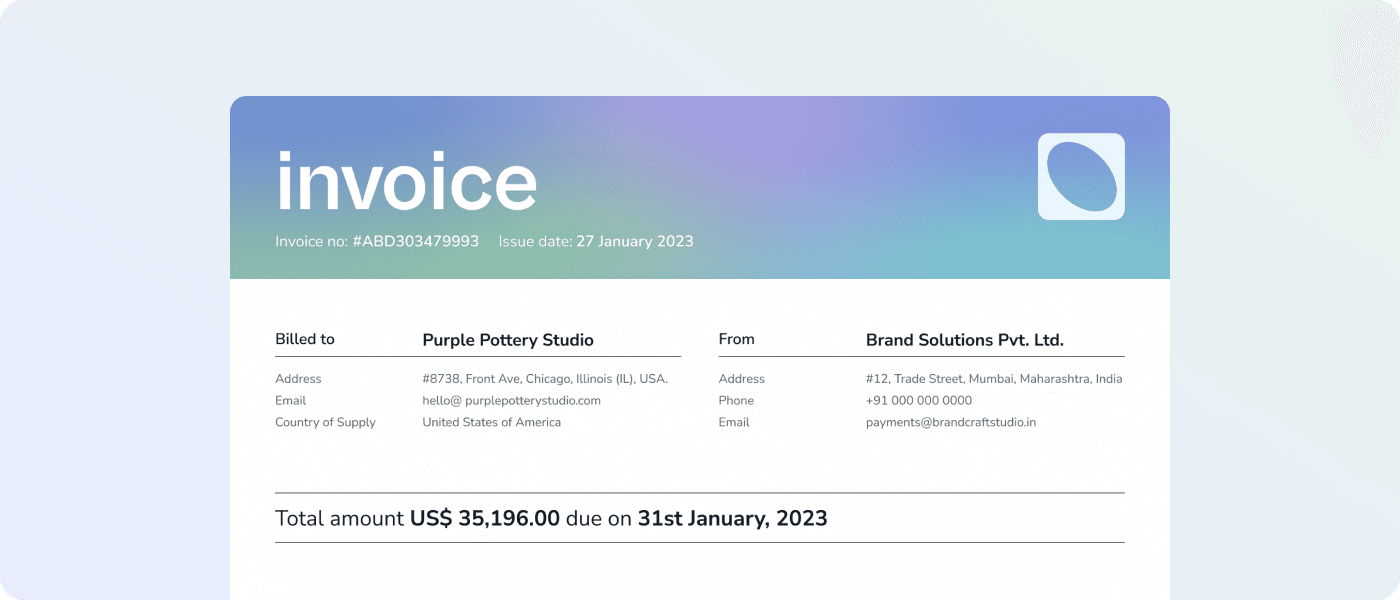Open the email payments@brandcraftstudio.in
The height and width of the screenshot is (600, 1400).
[x=951, y=422]
